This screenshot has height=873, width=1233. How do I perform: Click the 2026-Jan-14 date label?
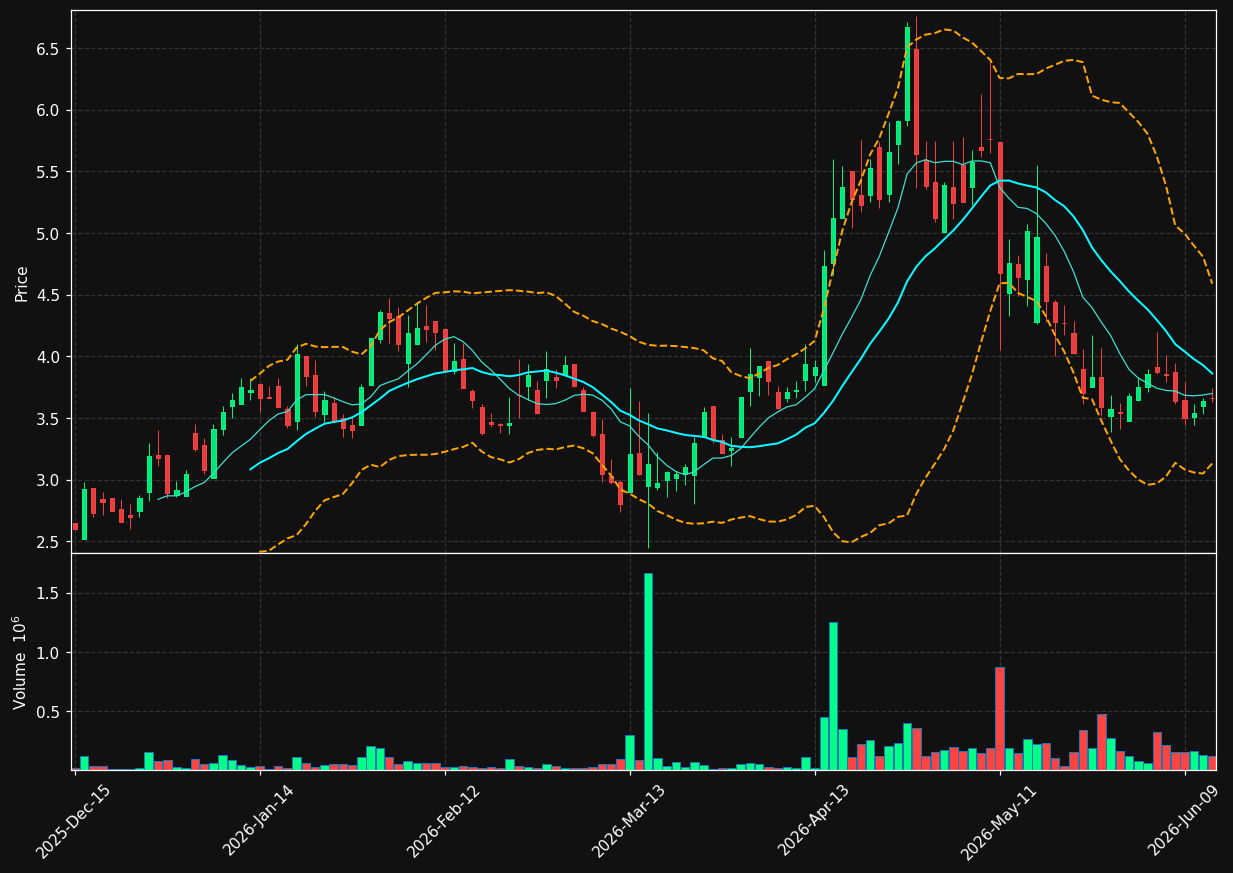point(259,821)
